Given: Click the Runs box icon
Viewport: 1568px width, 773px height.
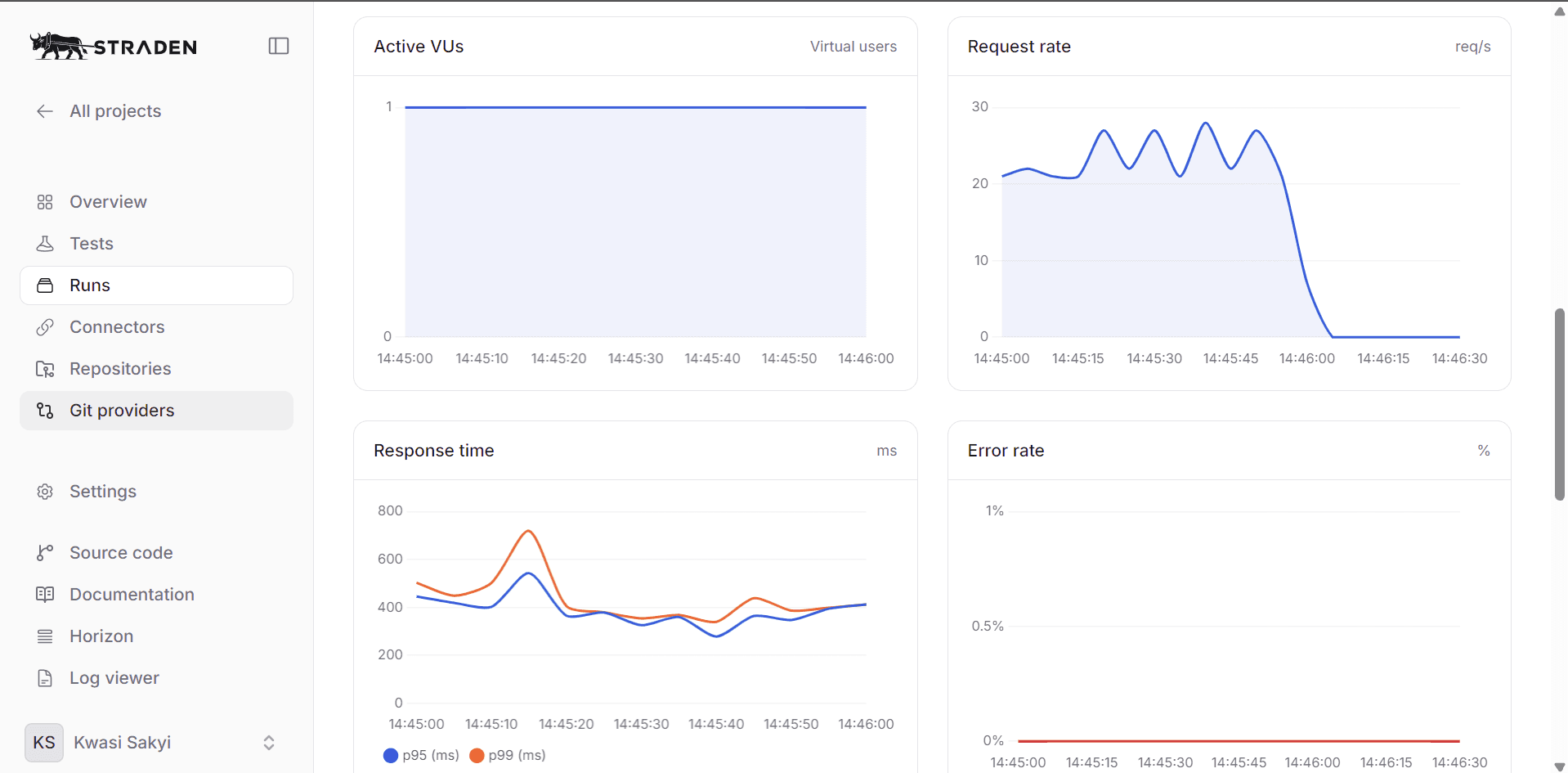Looking at the screenshot, I should coord(45,285).
